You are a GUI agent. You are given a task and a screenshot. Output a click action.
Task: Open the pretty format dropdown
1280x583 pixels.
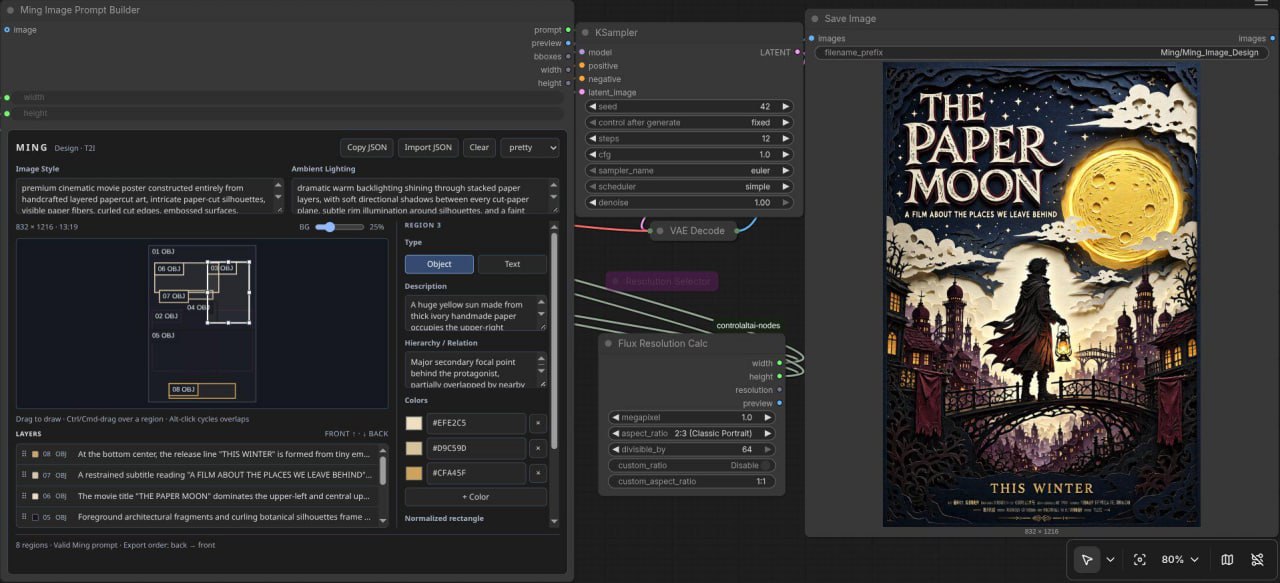point(529,147)
